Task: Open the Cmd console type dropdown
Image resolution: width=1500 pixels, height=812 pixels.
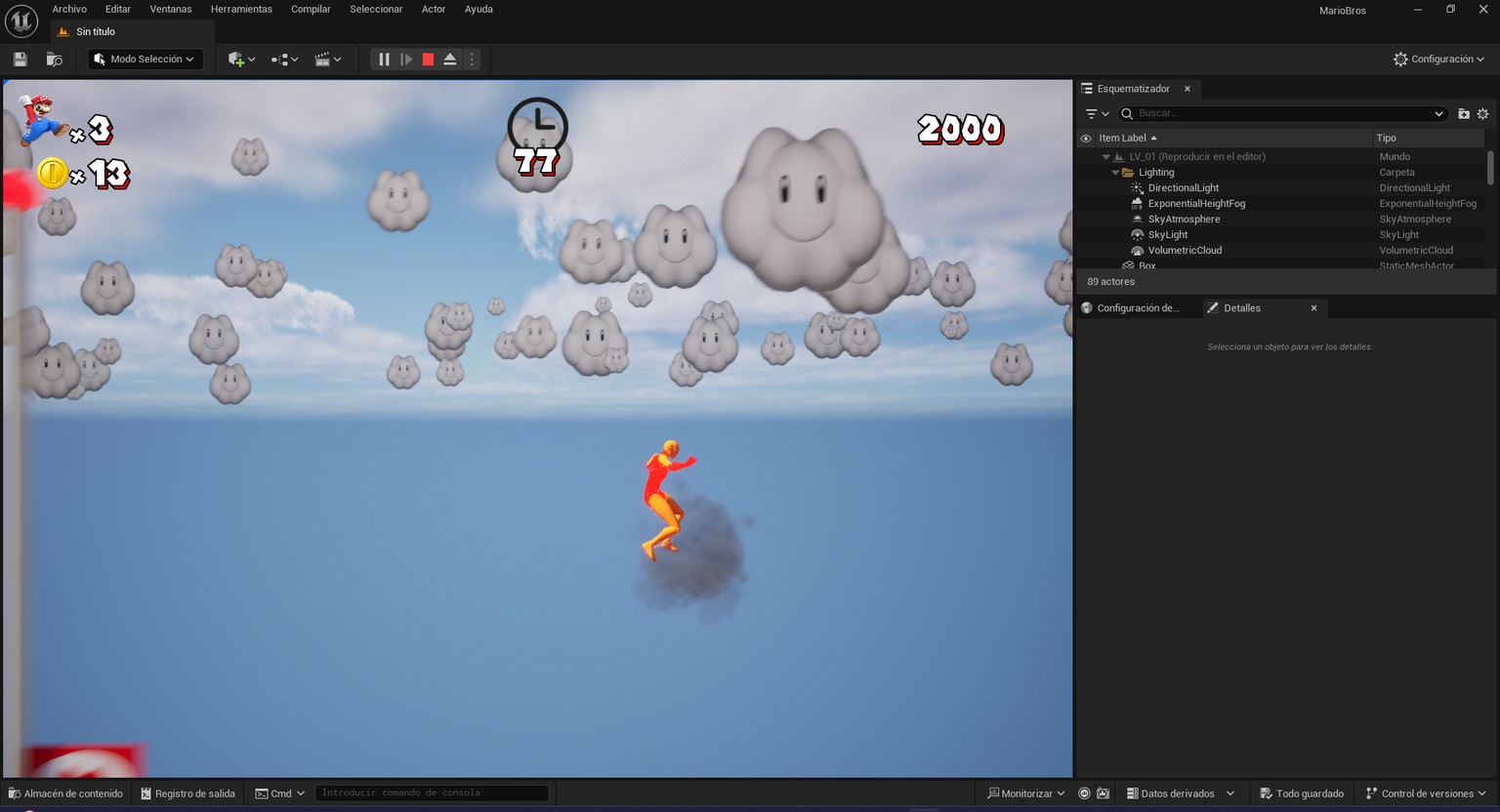Action: coord(279,793)
